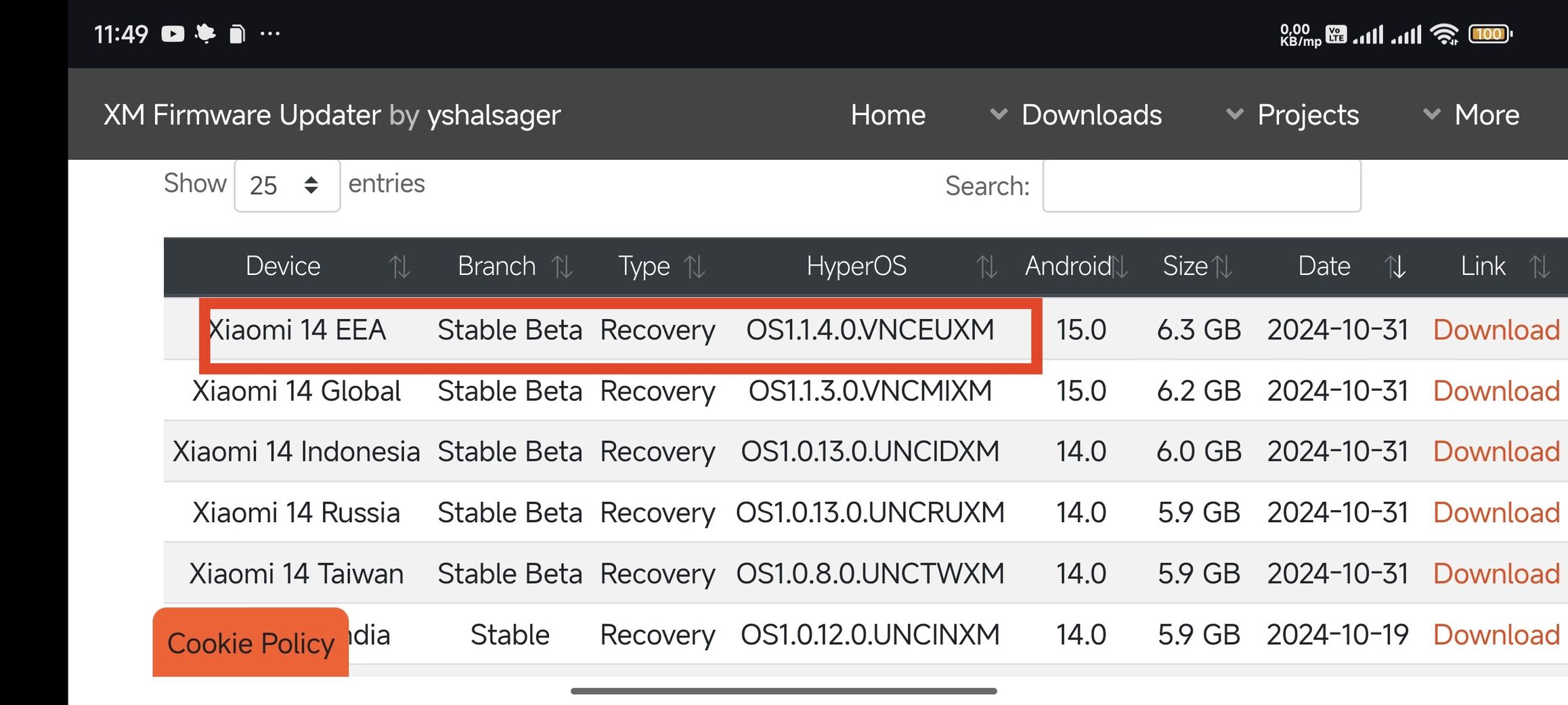Tap Wi-Fi icon in status bar
This screenshot has height=705, width=1568.
click(x=1445, y=34)
